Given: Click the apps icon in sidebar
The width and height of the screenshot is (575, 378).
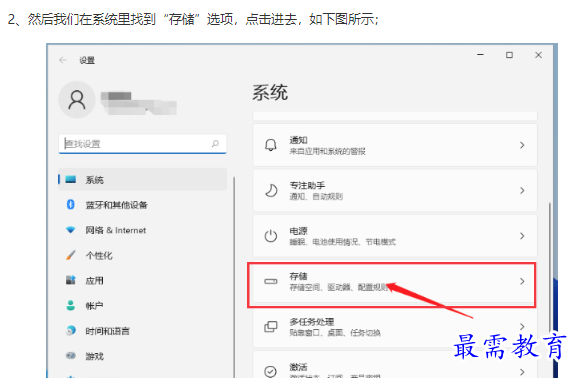Looking at the screenshot, I should [70, 280].
